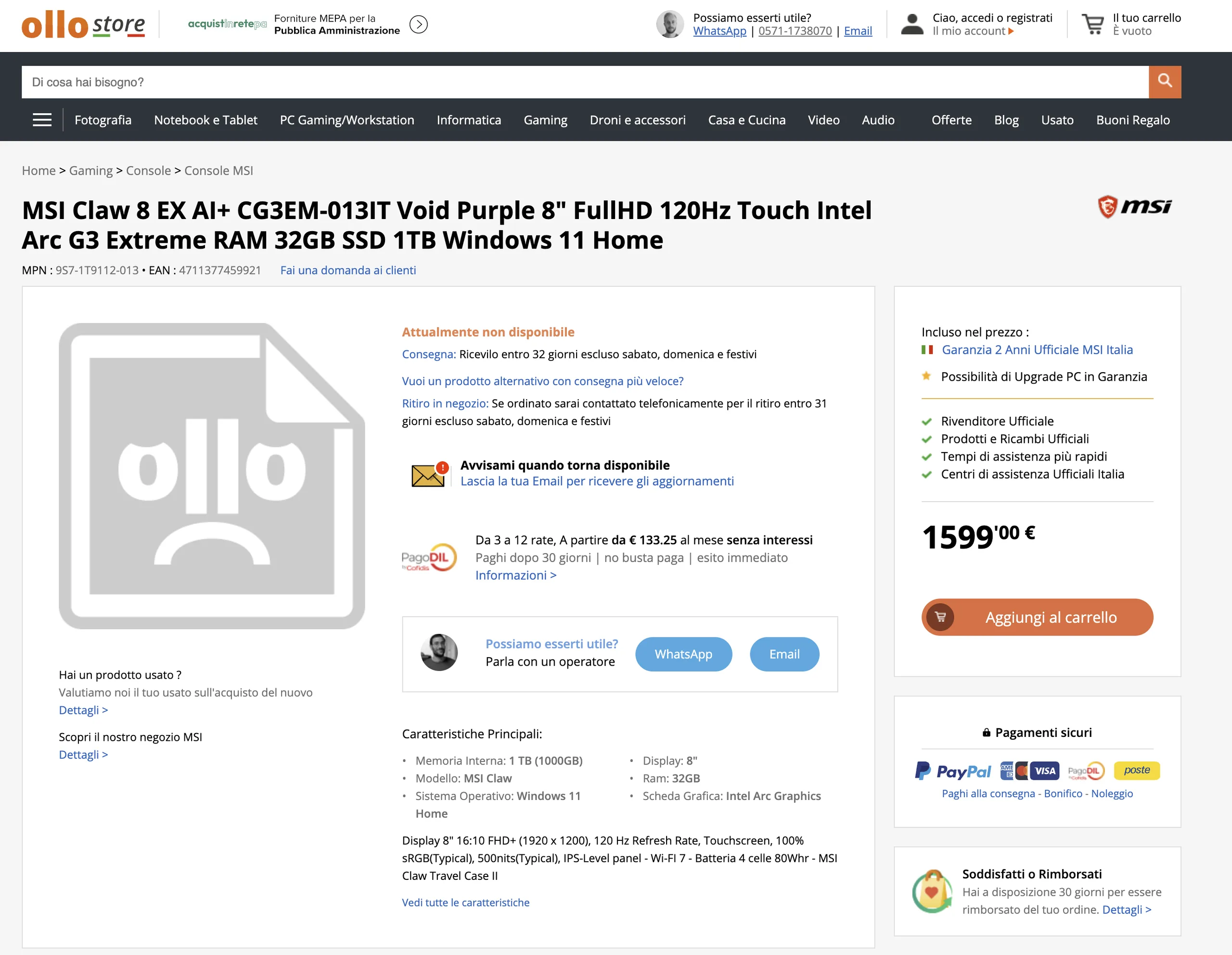Click the shopping cart icon in header
The width and height of the screenshot is (1232, 955).
click(x=1092, y=24)
